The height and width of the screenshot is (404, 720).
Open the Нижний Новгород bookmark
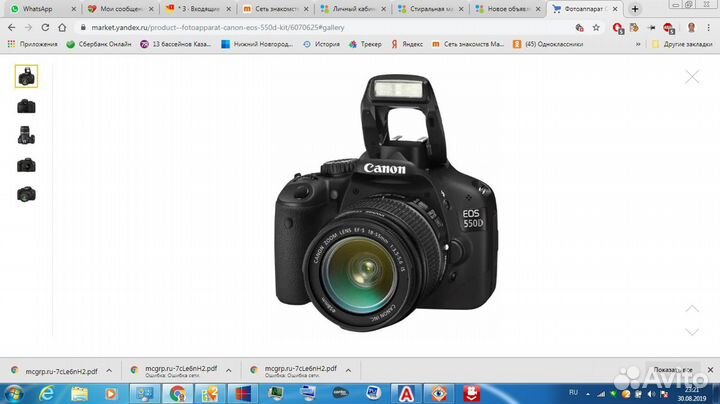point(257,44)
